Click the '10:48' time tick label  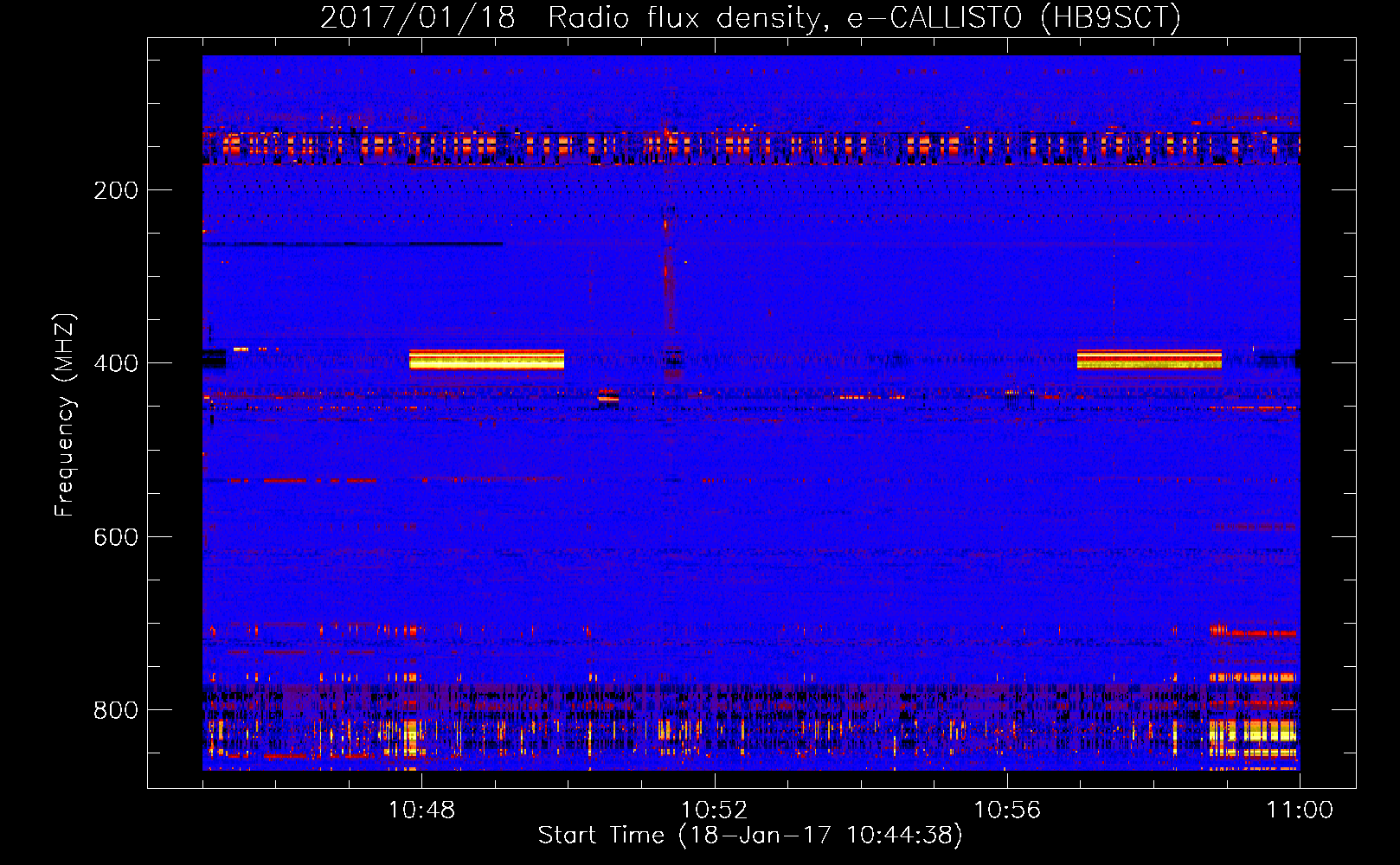point(421,811)
